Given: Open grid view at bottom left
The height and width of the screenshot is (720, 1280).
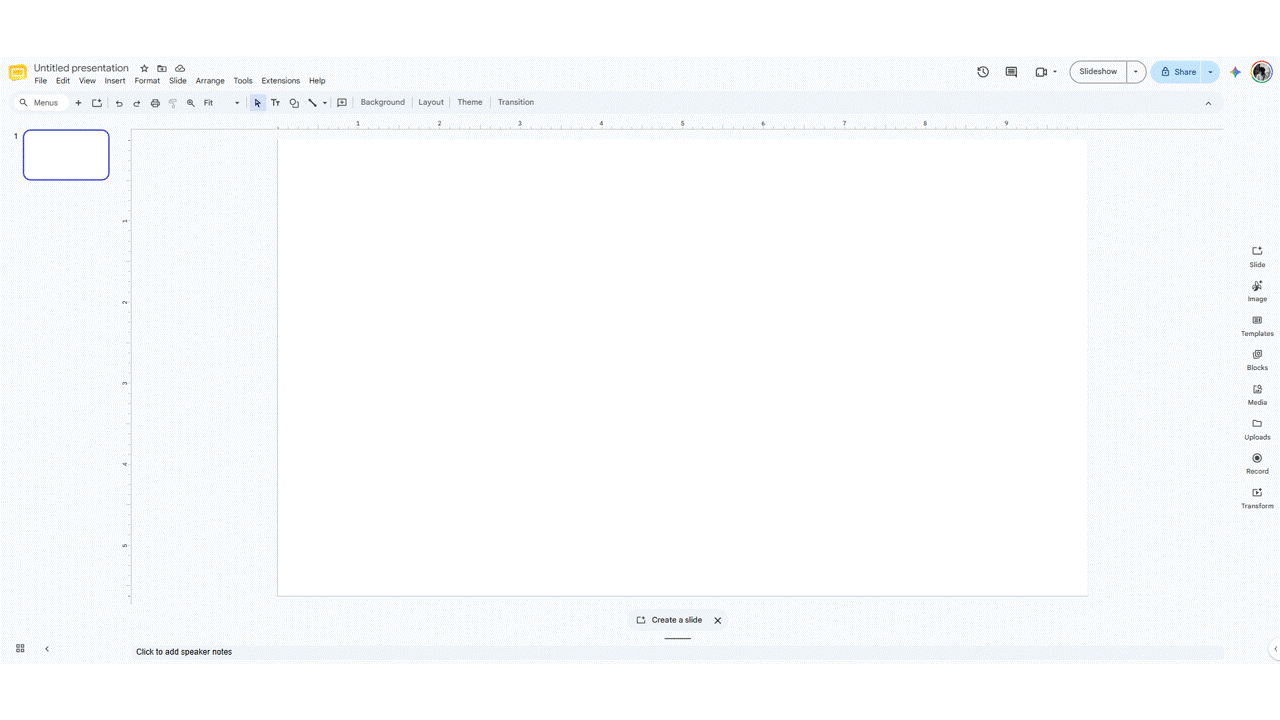Looking at the screenshot, I should [20, 649].
